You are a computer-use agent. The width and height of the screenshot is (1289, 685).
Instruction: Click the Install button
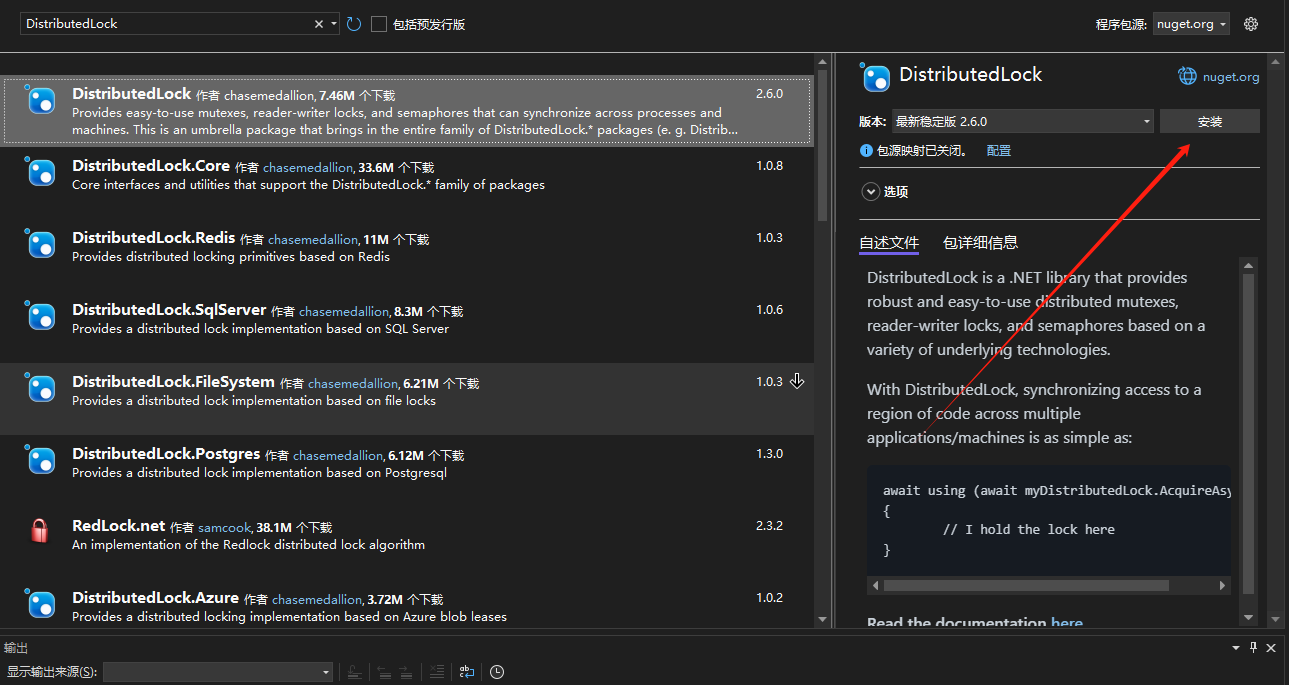(x=1209, y=122)
